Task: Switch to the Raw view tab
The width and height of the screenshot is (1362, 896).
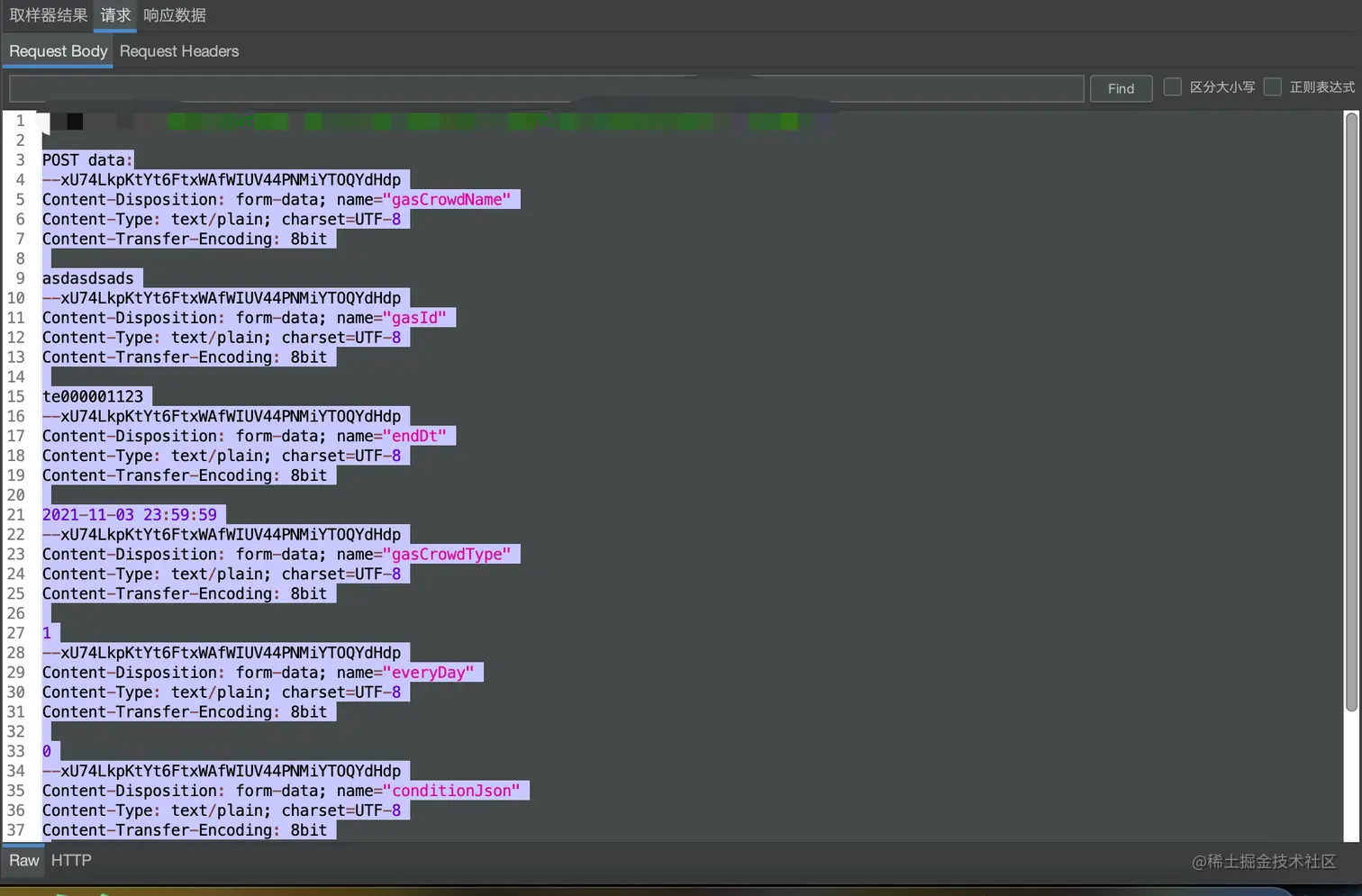Action: (x=24, y=860)
